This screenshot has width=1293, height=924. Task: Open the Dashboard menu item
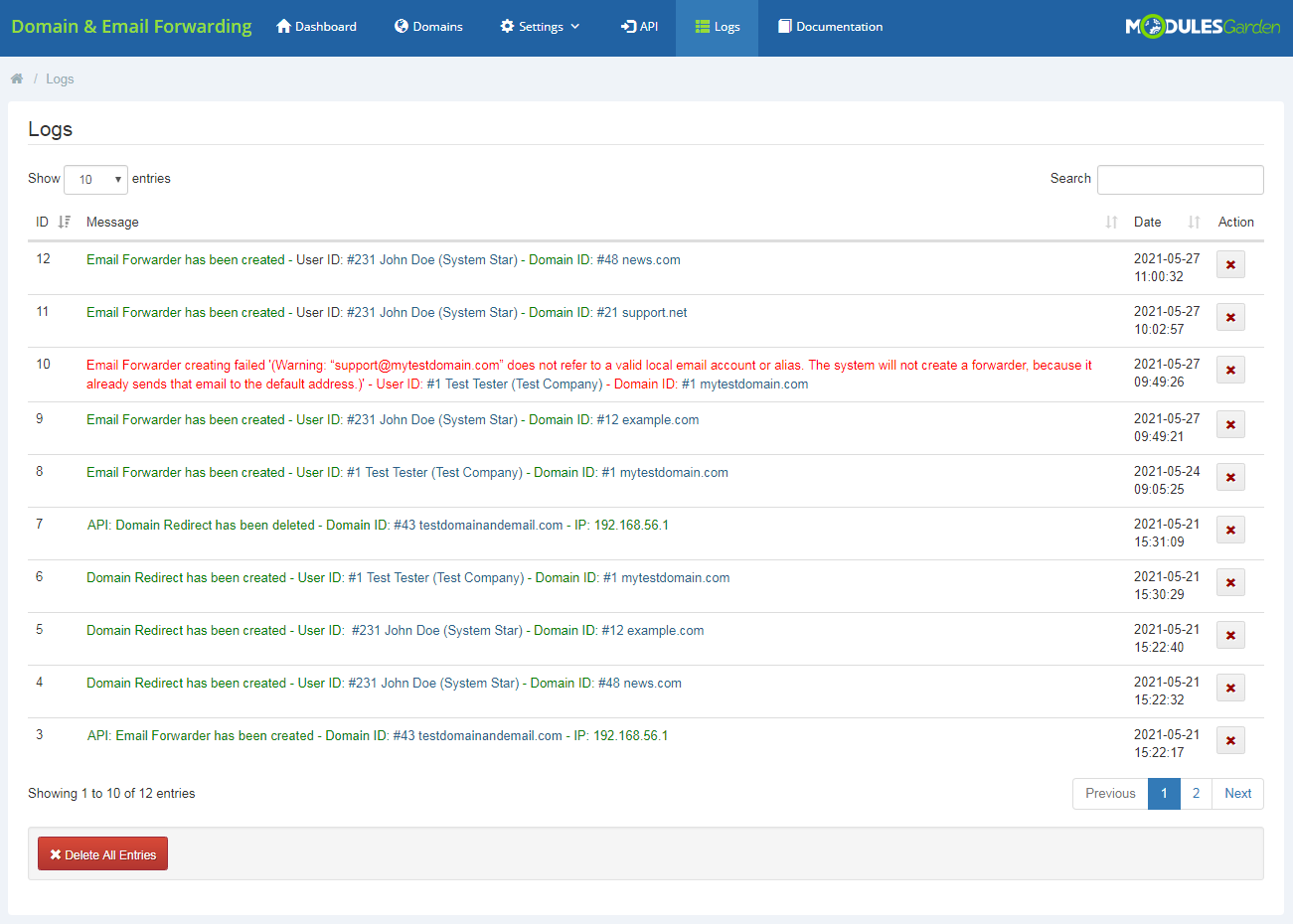click(316, 27)
